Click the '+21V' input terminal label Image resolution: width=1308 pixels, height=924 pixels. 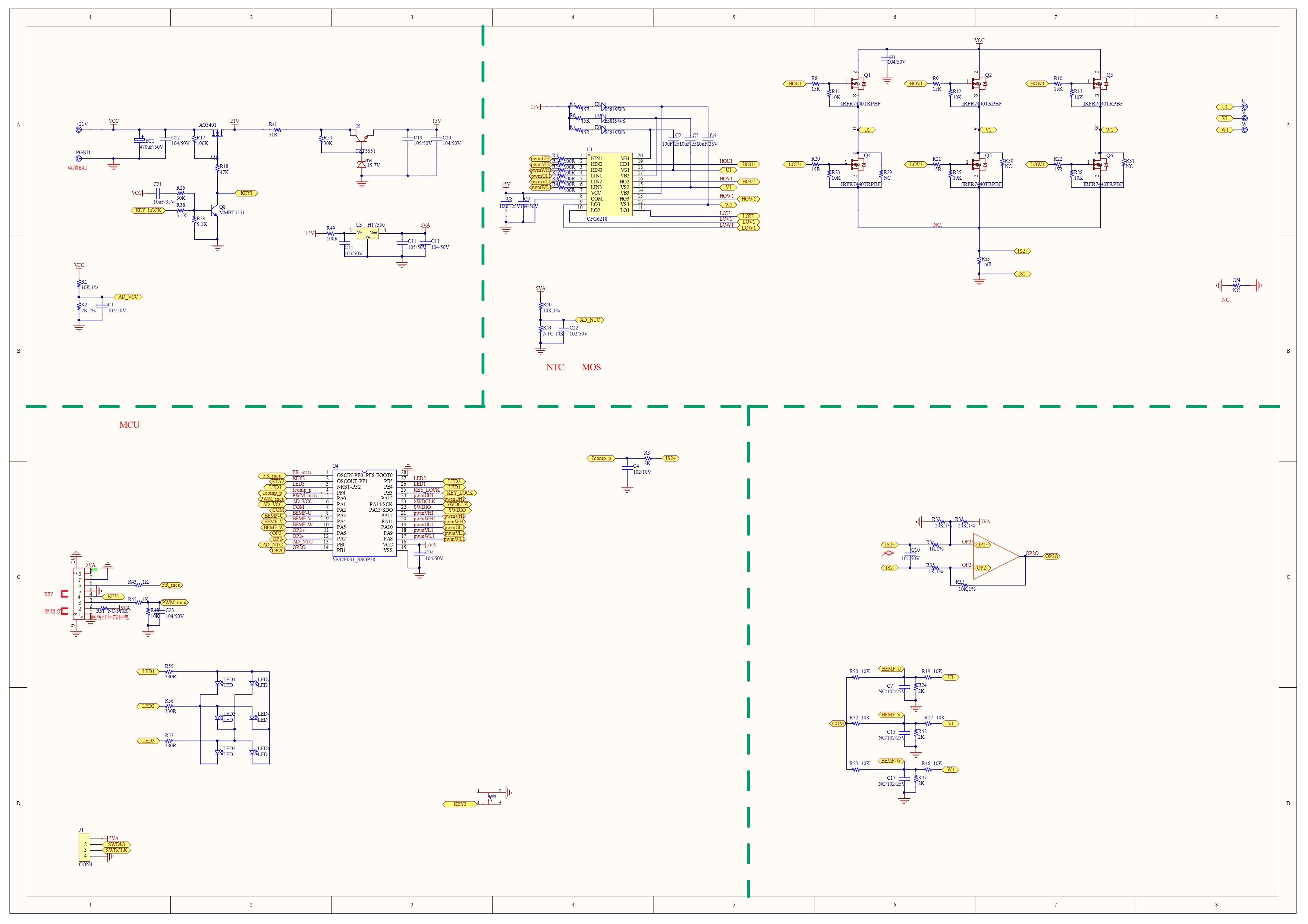pos(82,123)
